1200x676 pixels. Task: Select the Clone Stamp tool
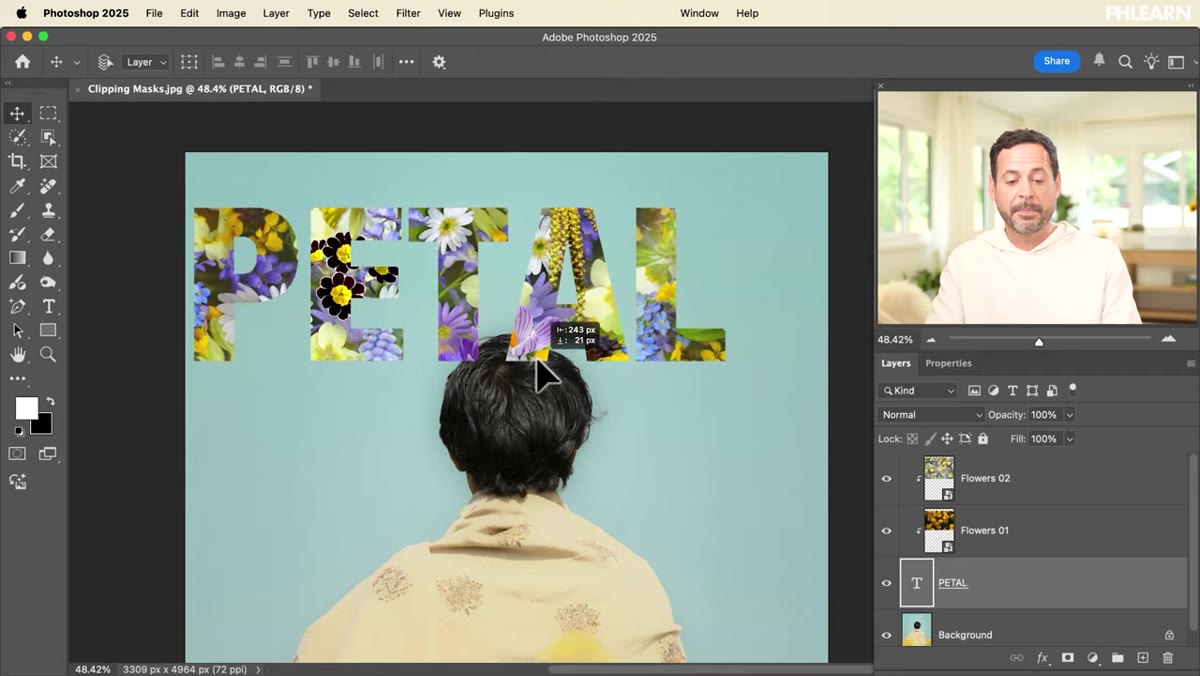coord(48,210)
